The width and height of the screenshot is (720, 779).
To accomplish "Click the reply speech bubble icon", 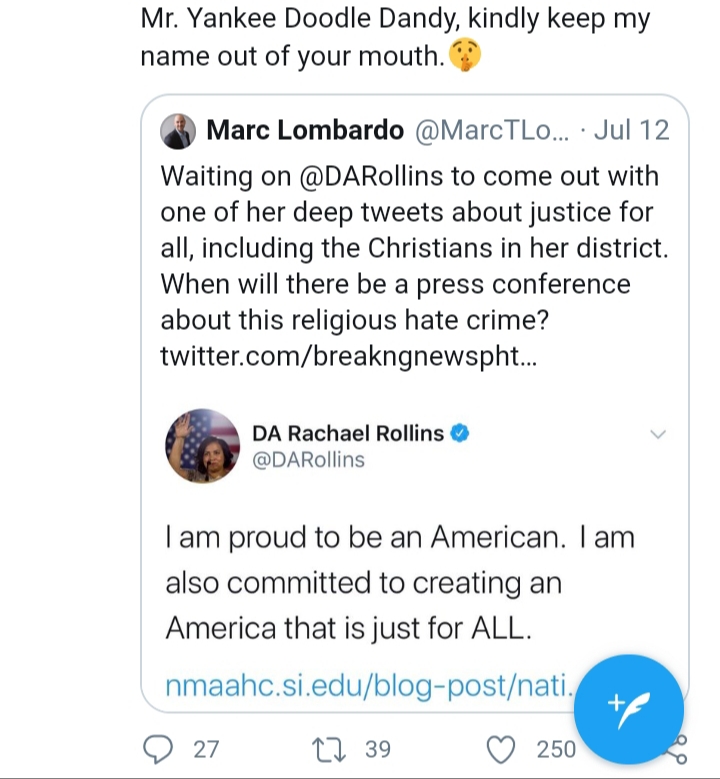I will 159,748.
